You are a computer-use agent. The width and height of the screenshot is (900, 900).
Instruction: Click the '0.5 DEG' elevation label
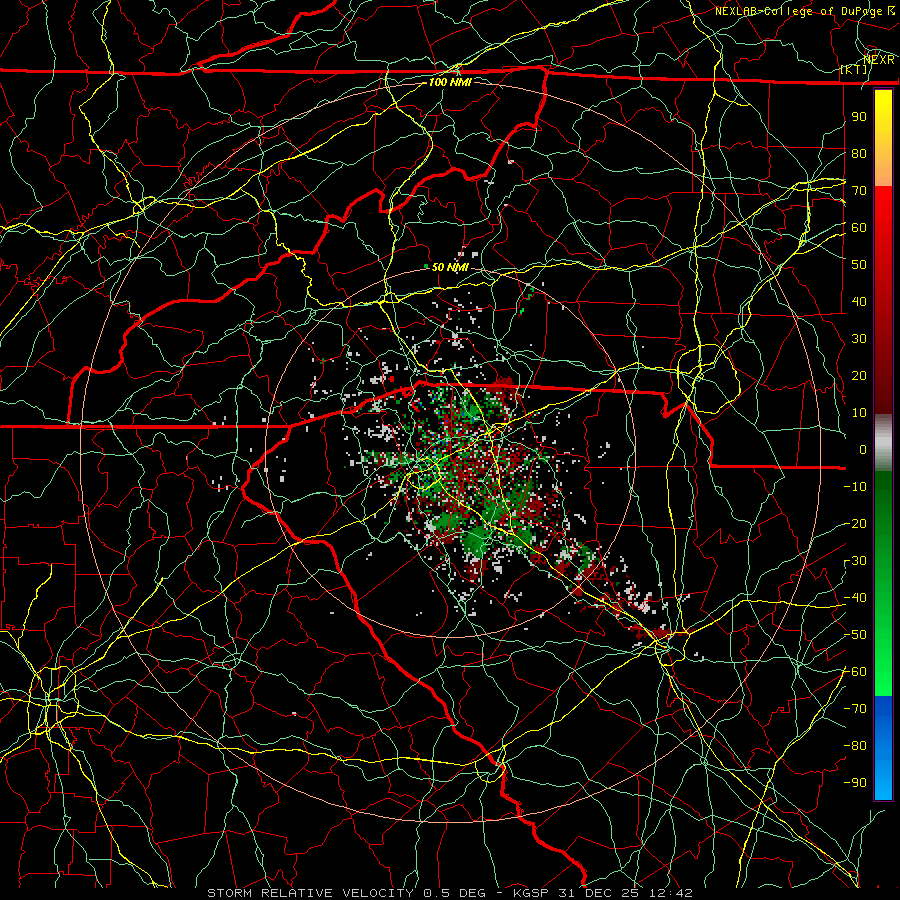point(455,893)
